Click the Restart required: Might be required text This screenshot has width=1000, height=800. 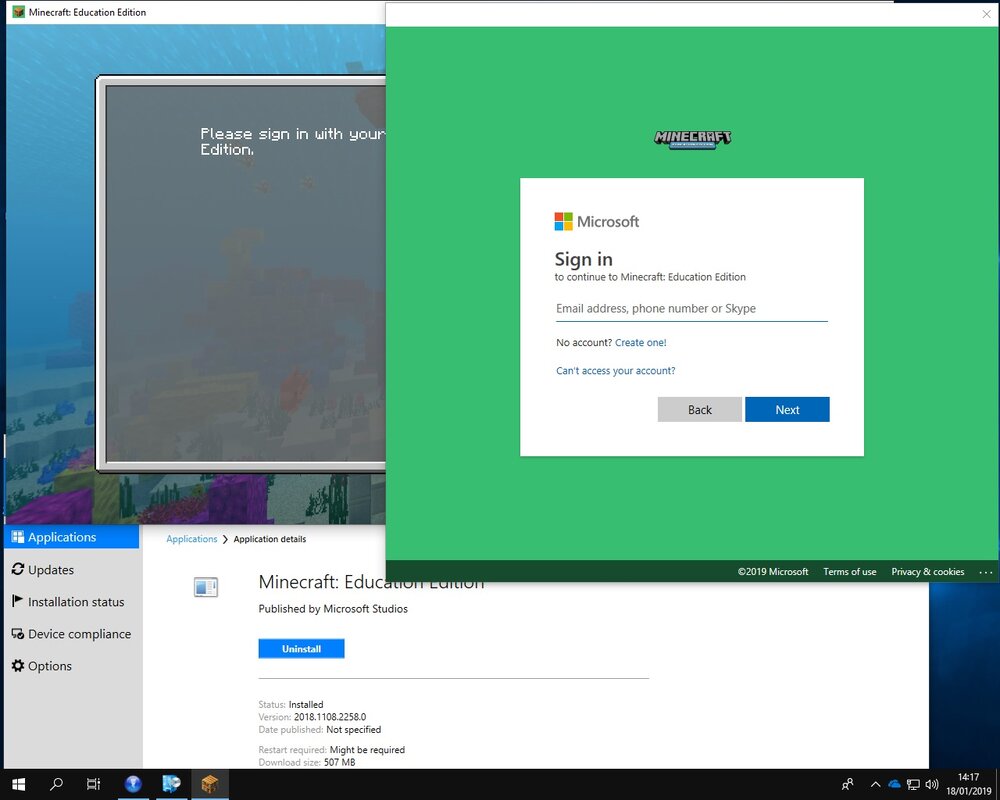click(332, 750)
